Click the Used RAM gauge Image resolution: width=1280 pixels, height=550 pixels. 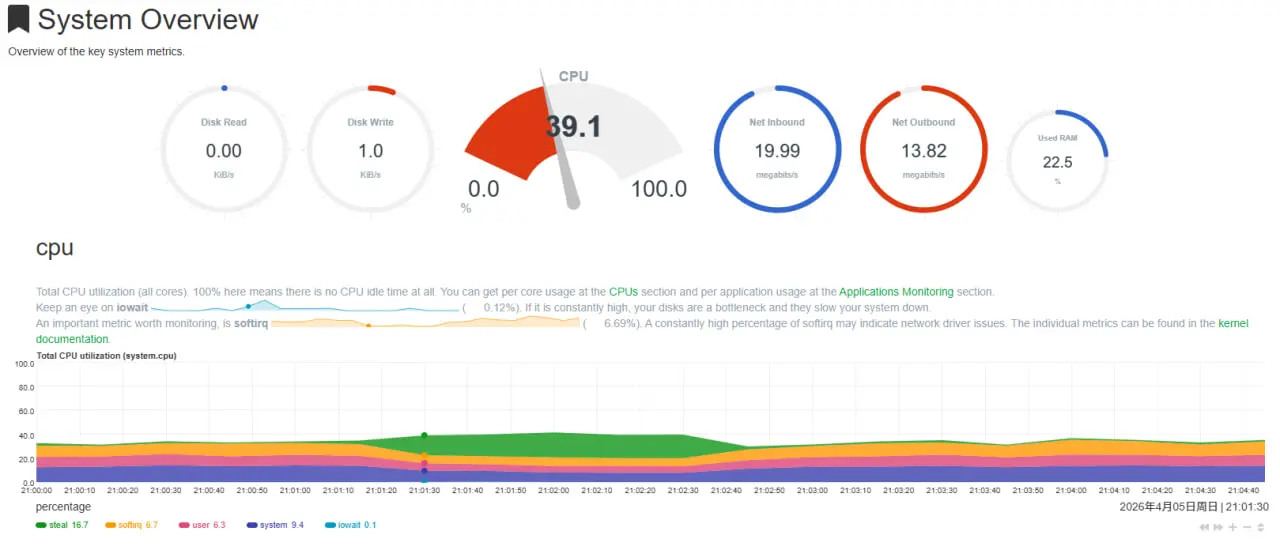tap(1057, 160)
